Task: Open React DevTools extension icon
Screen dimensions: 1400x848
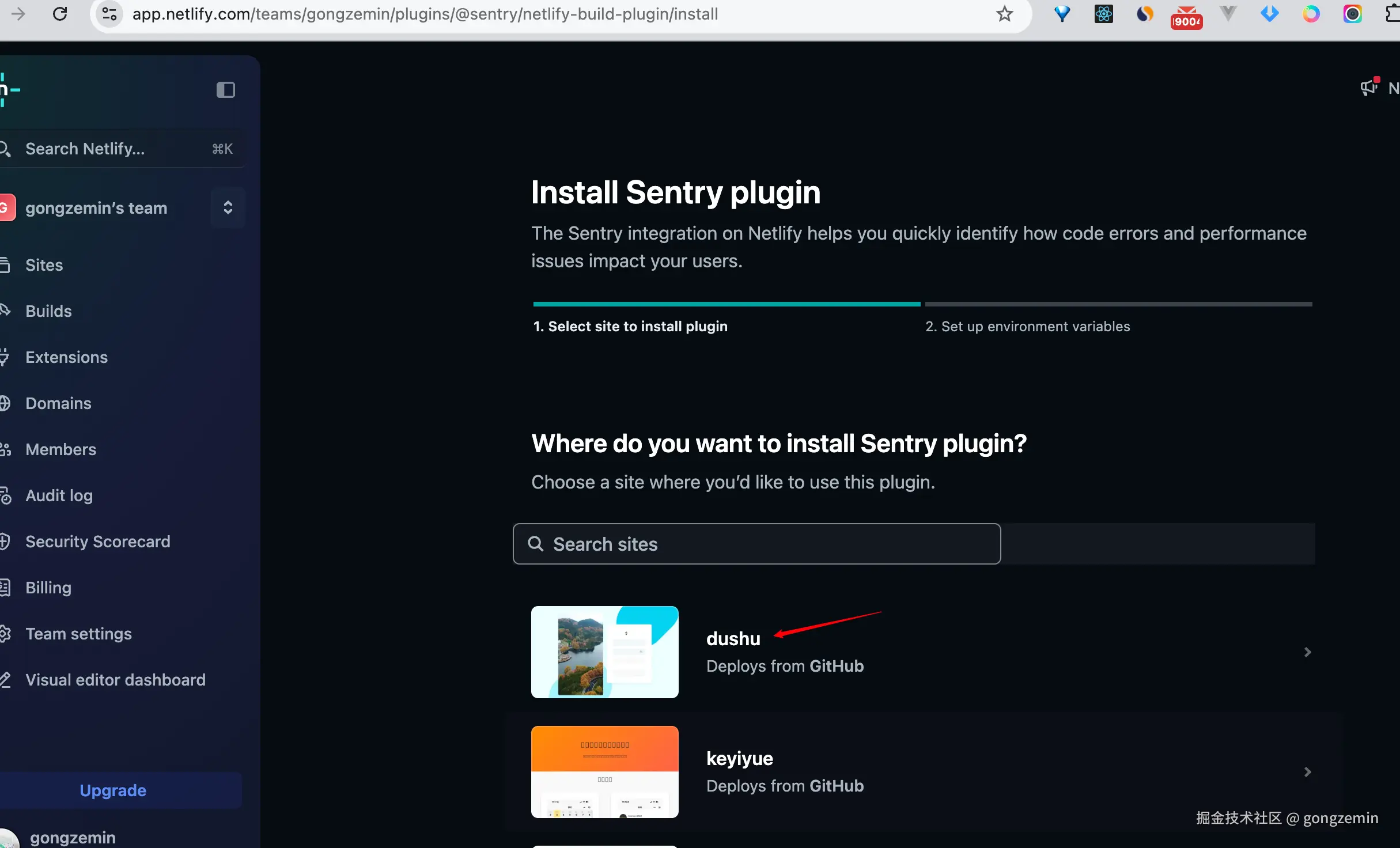Action: [1103, 14]
